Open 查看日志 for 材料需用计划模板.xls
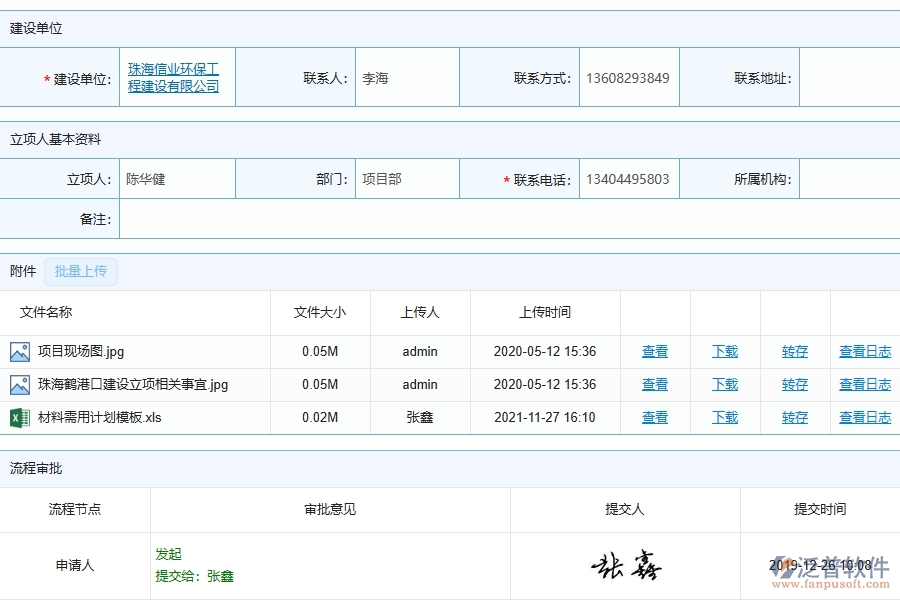The image size is (900, 600). pyautogui.click(x=864, y=417)
